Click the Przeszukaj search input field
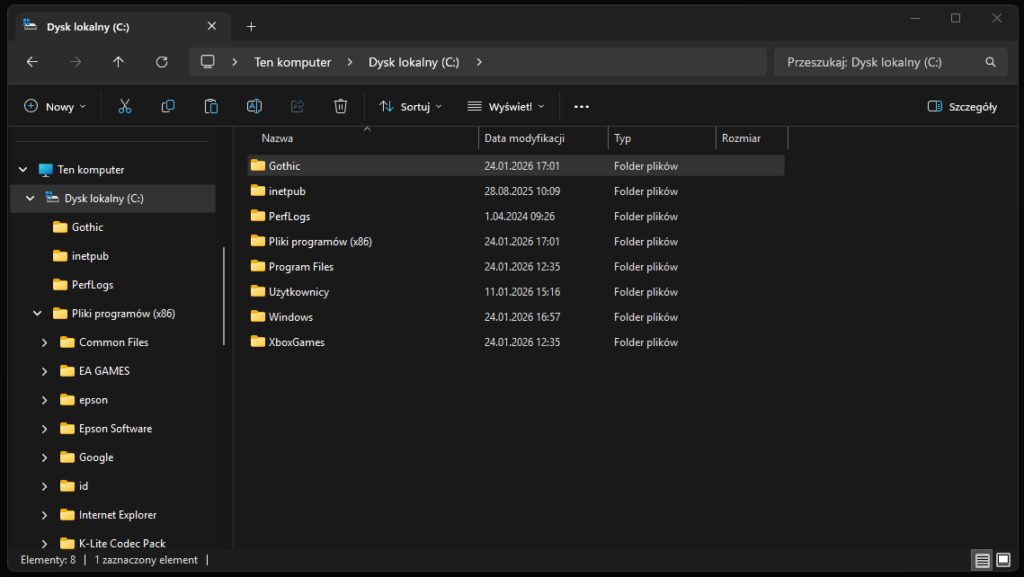 (x=878, y=62)
